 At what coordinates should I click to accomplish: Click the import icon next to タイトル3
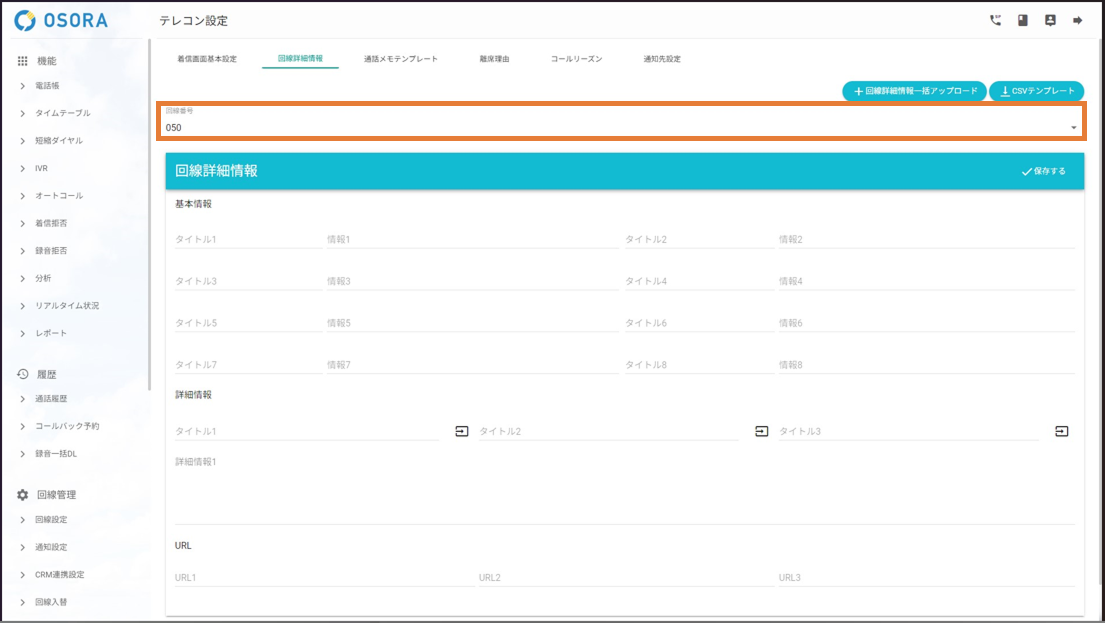pos(1062,431)
